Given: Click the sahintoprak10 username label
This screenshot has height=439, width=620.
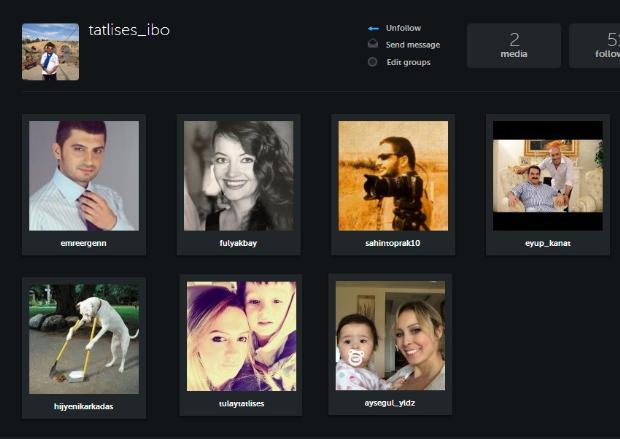Looking at the screenshot, I should pyautogui.click(x=393, y=243).
